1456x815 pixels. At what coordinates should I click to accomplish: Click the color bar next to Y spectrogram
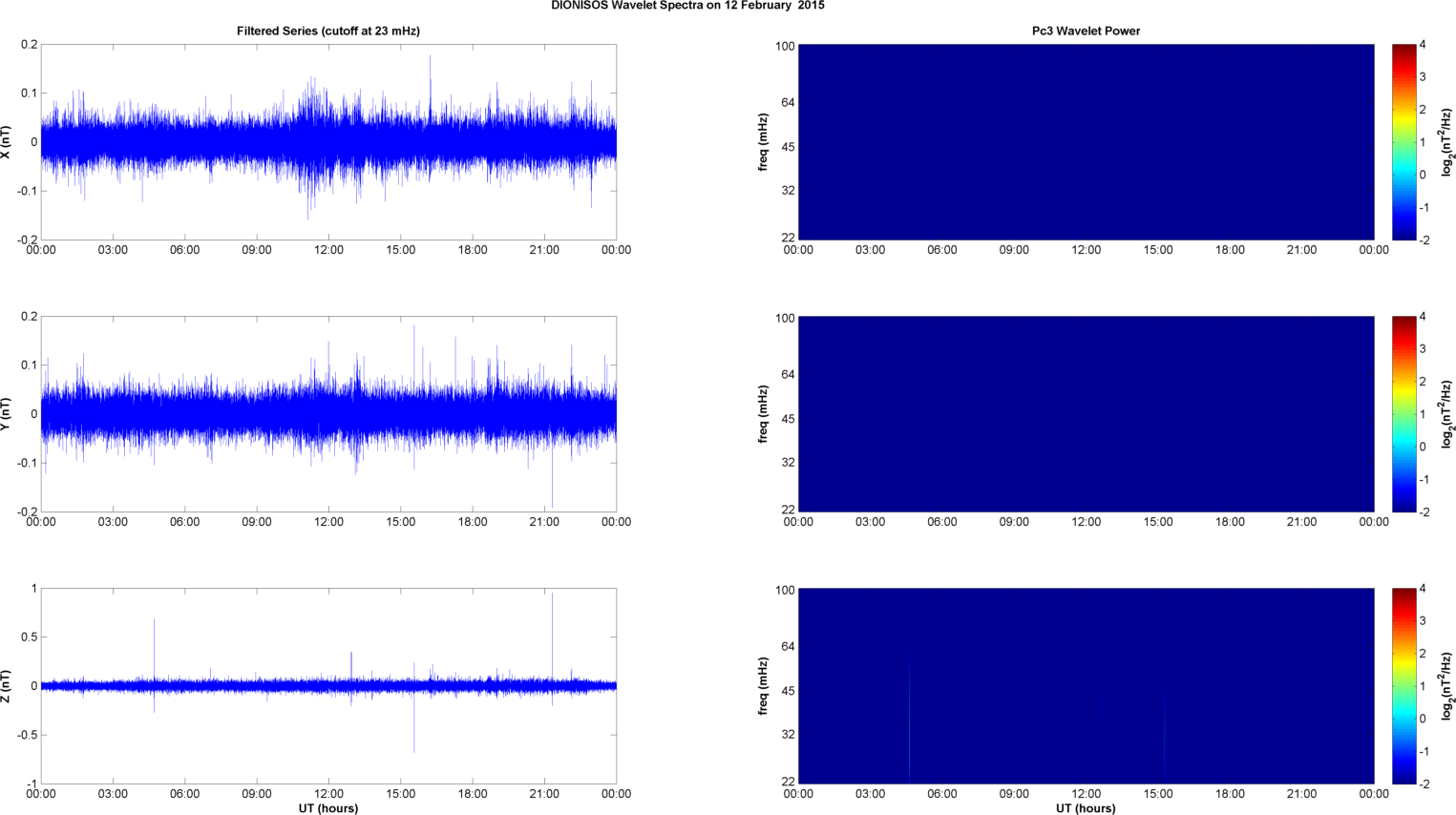1403,414
